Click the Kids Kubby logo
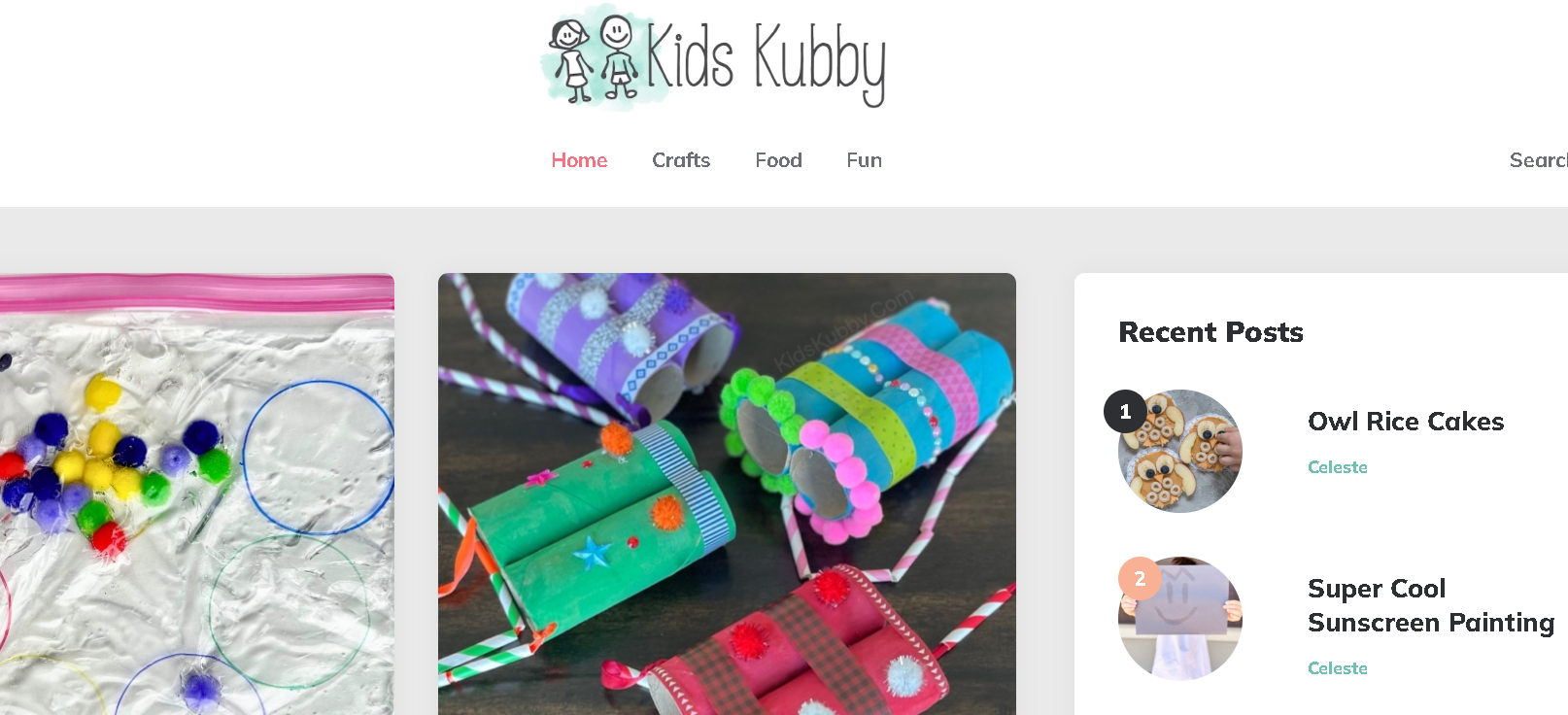1568x715 pixels. pos(713,57)
